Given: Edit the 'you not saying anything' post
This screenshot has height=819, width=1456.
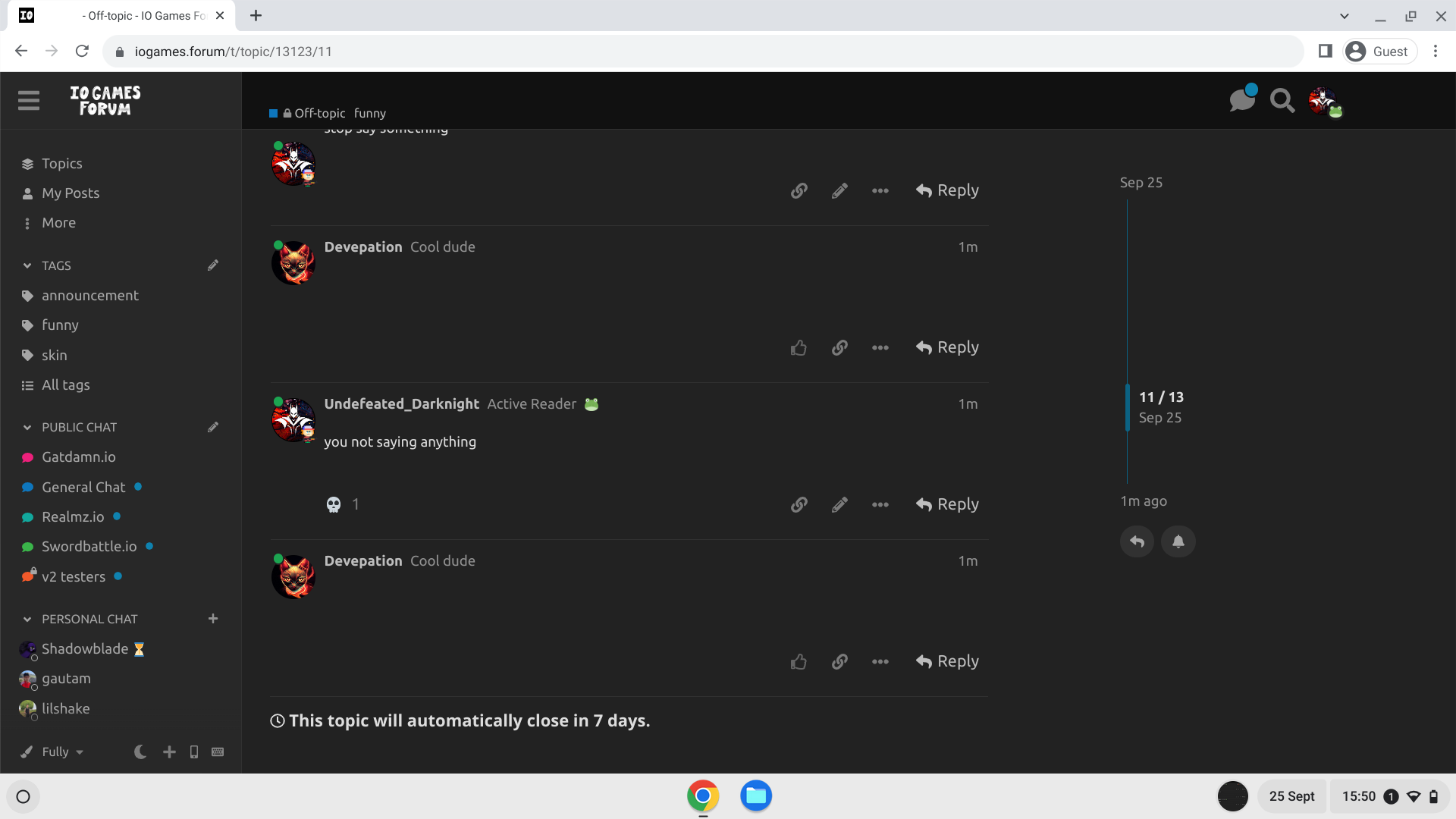Looking at the screenshot, I should point(839,504).
